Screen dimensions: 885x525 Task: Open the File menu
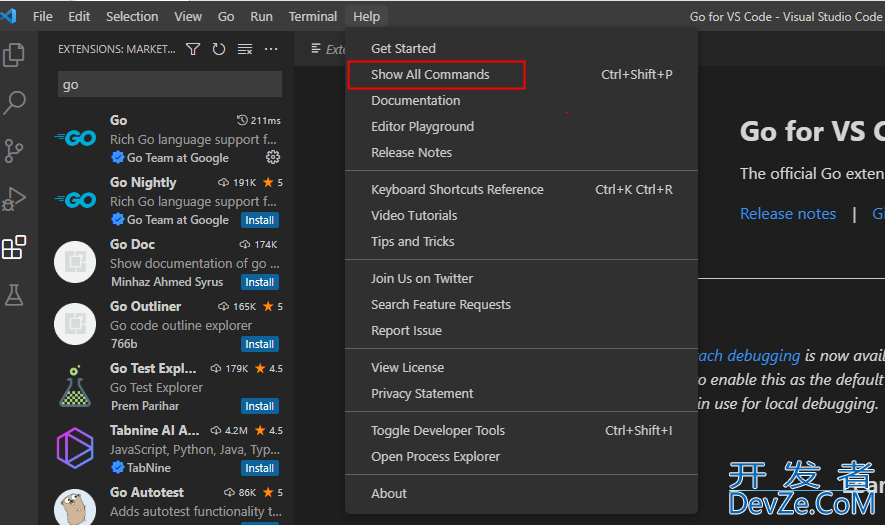(x=42, y=16)
